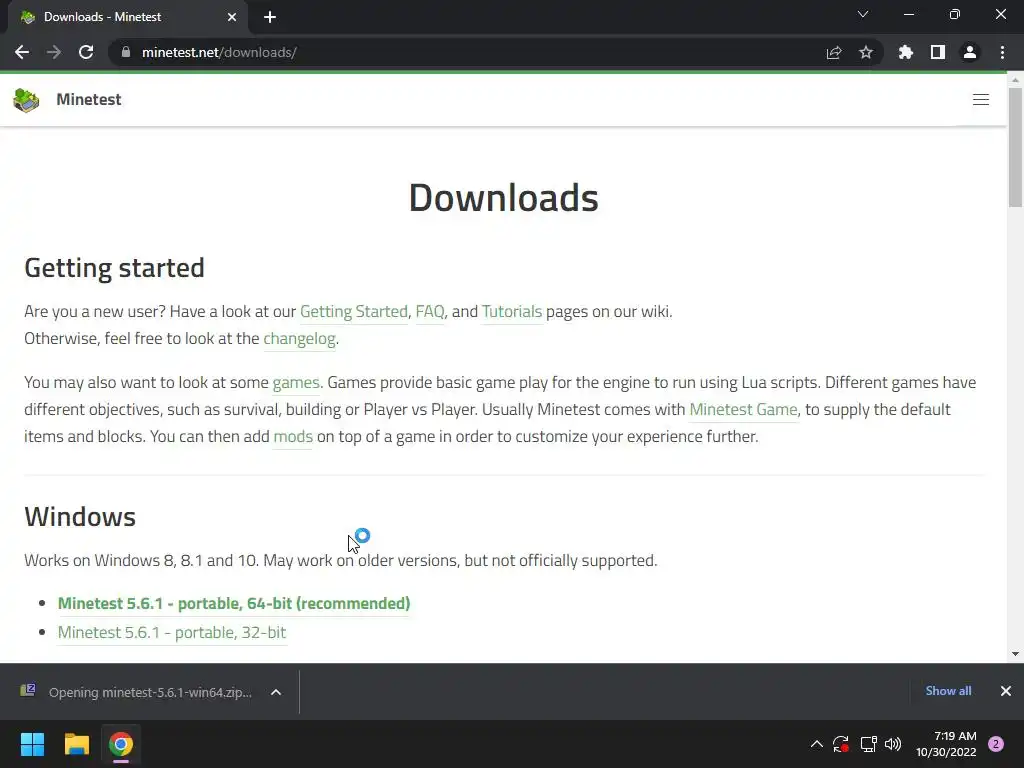1024x768 pixels.
Task: Click the Windows section heading
Action: tap(80, 517)
